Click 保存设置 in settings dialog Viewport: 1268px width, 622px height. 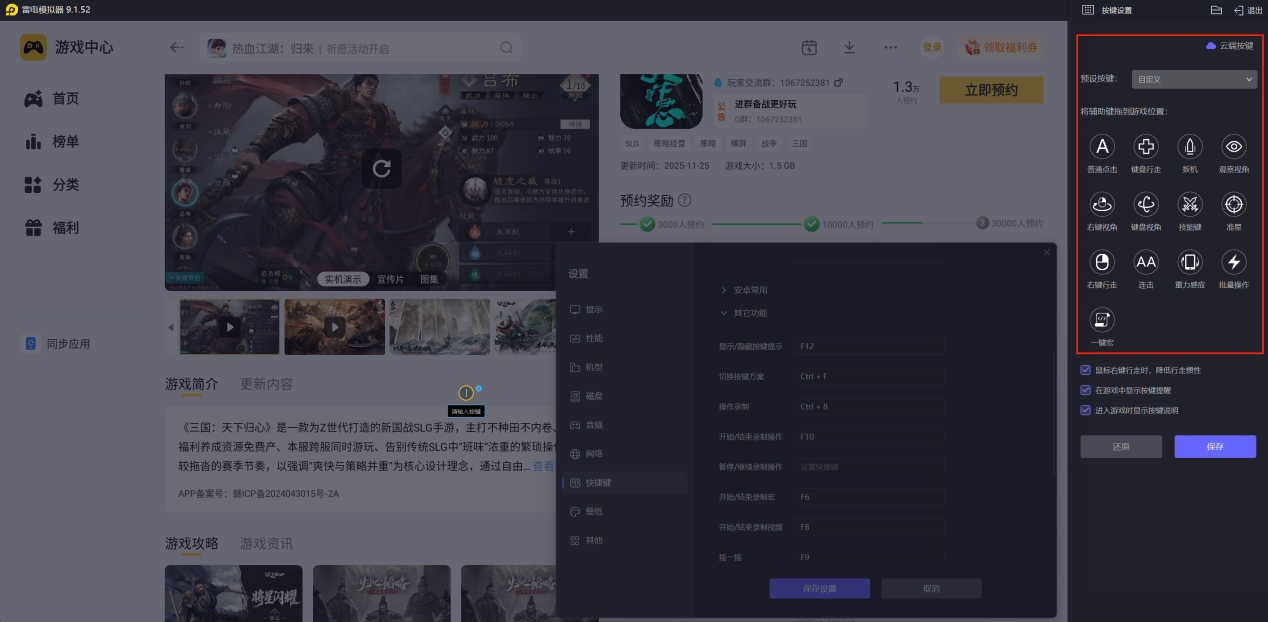819,589
